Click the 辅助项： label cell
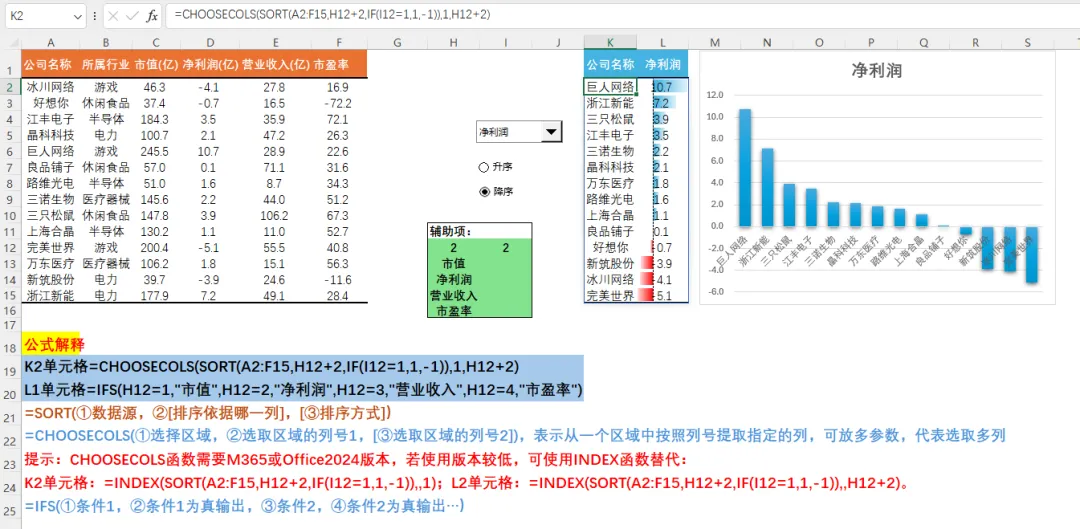Viewport: 1080px width, 529px height. (453, 232)
